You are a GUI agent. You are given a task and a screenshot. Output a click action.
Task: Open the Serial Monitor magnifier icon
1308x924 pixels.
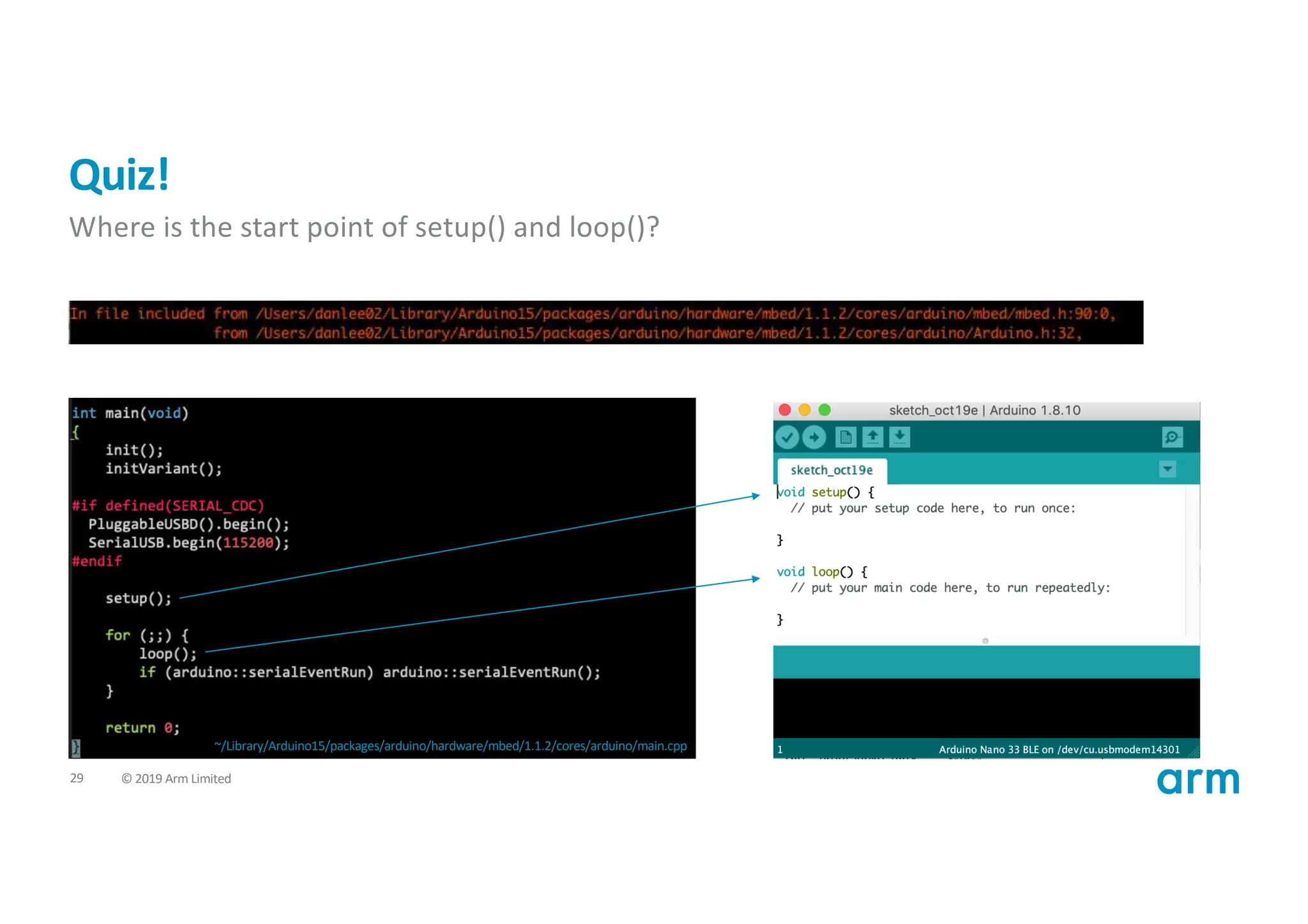(x=1173, y=437)
